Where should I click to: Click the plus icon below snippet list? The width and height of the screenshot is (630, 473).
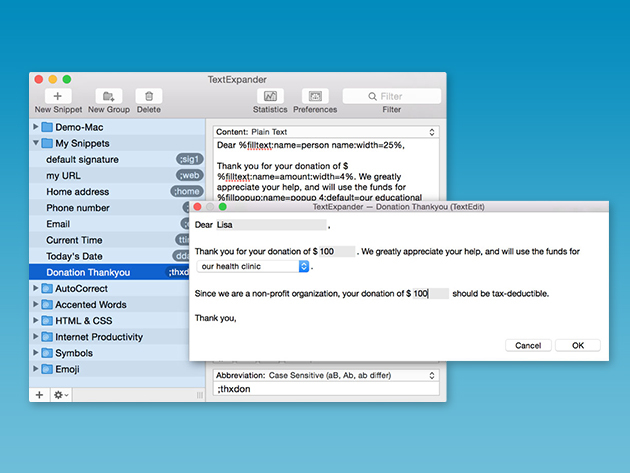pyautogui.click(x=39, y=395)
